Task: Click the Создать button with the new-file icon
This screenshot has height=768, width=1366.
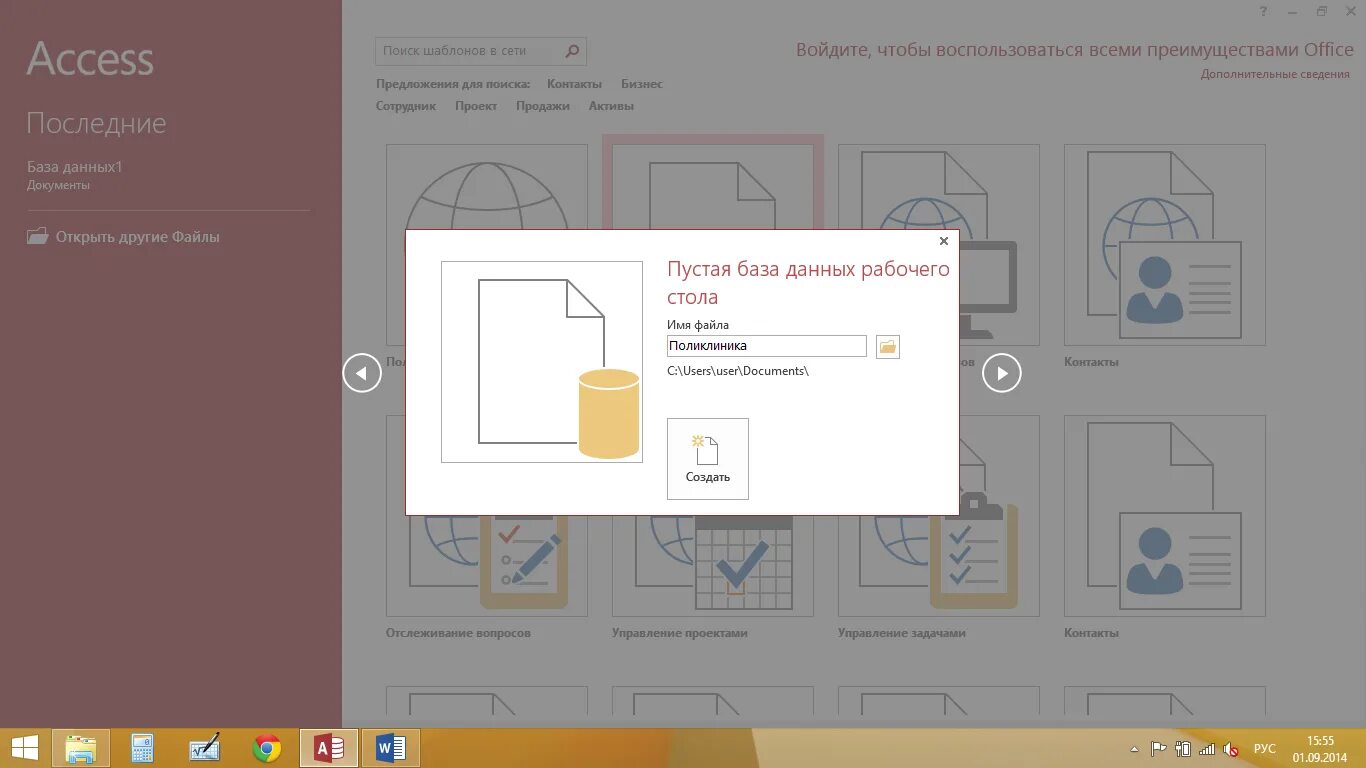Action: 708,458
